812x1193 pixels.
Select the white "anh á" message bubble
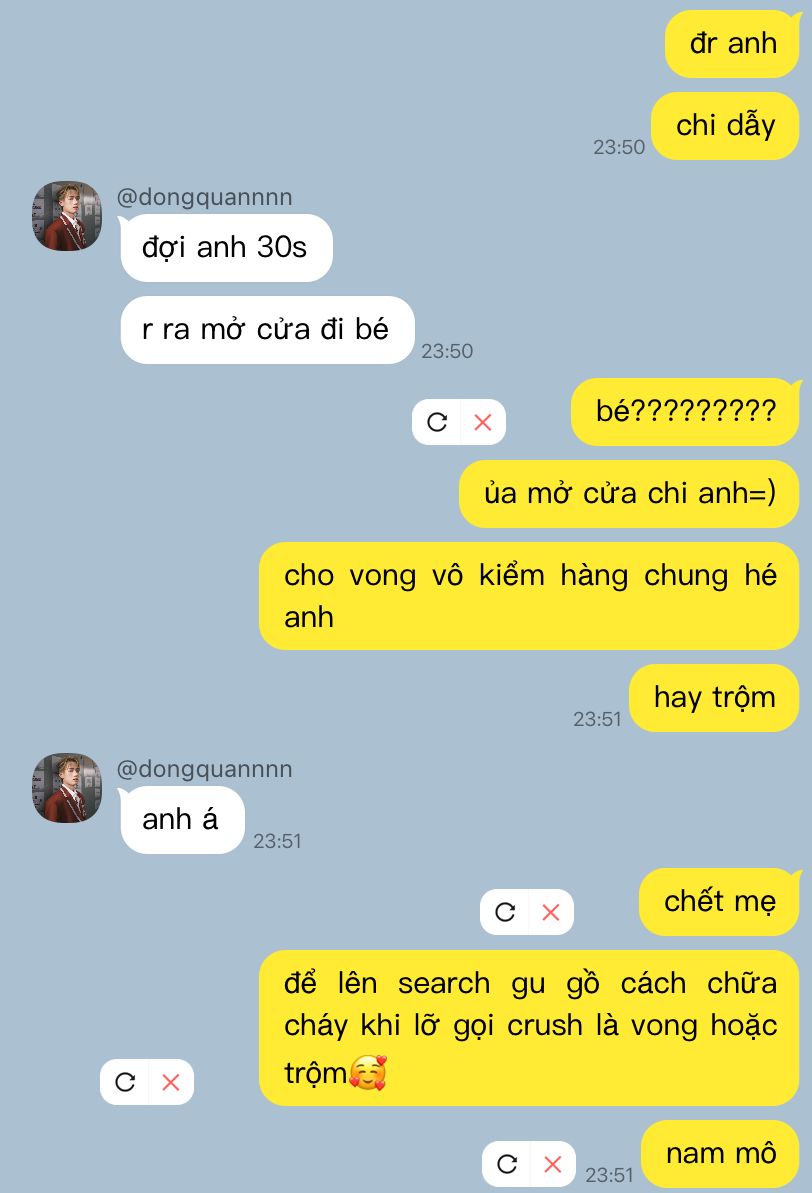(x=182, y=820)
